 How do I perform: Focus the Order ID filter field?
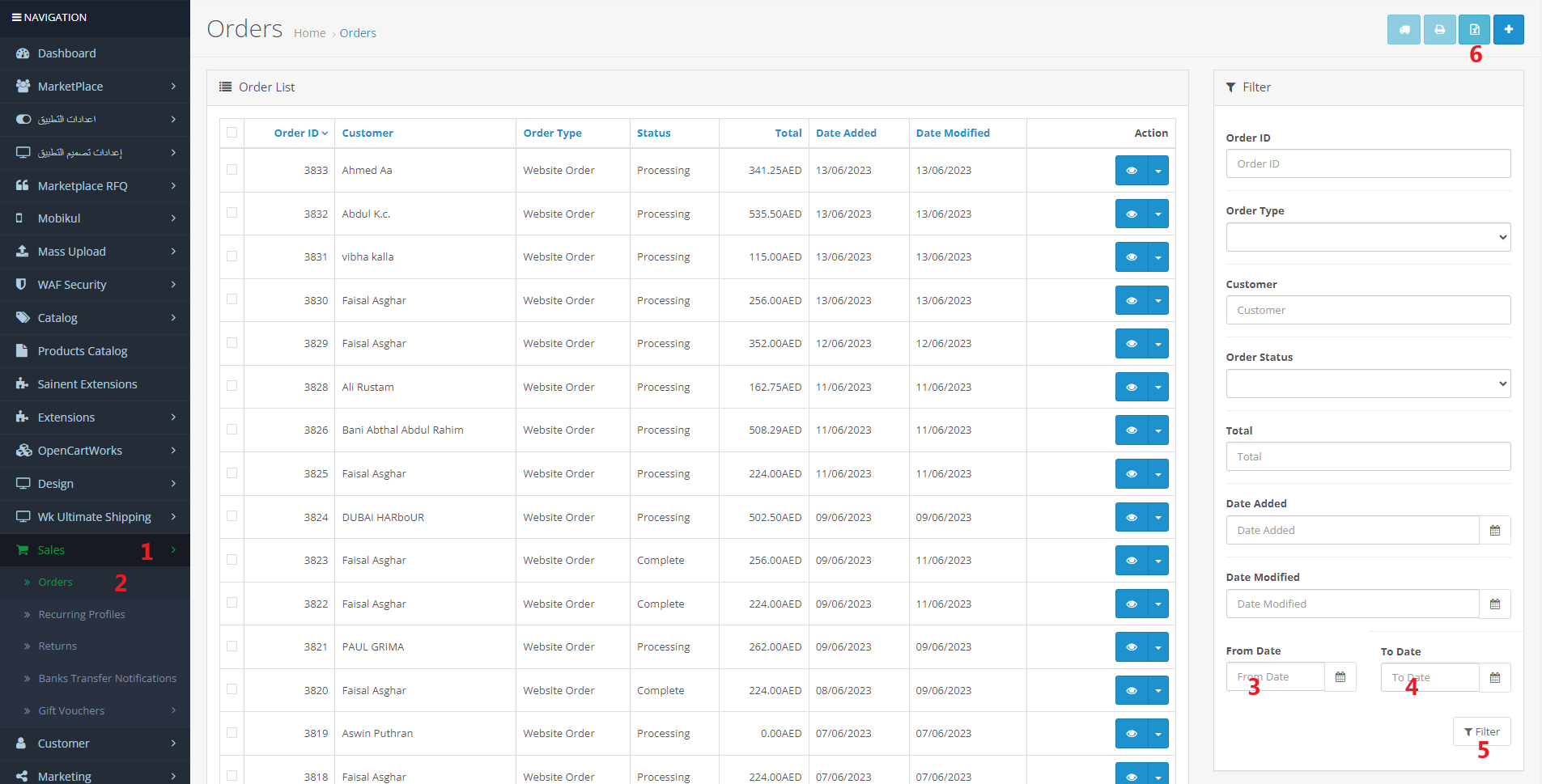pyautogui.click(x=1368, y=163)
